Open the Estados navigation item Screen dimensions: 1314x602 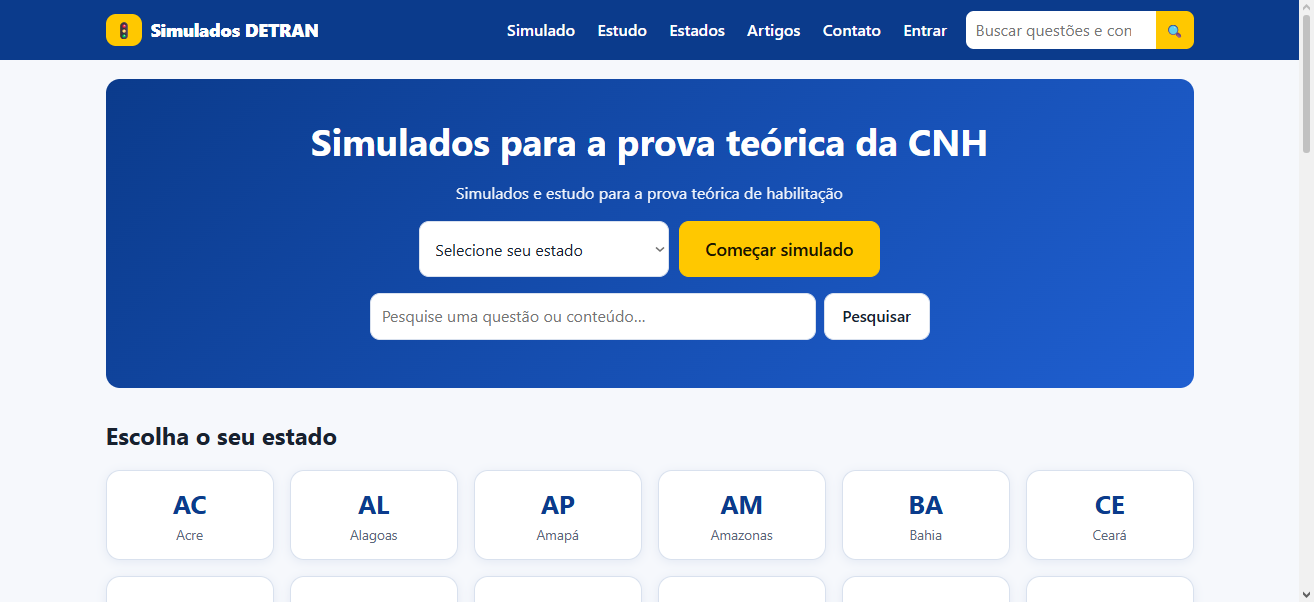(x=697, y=30)
